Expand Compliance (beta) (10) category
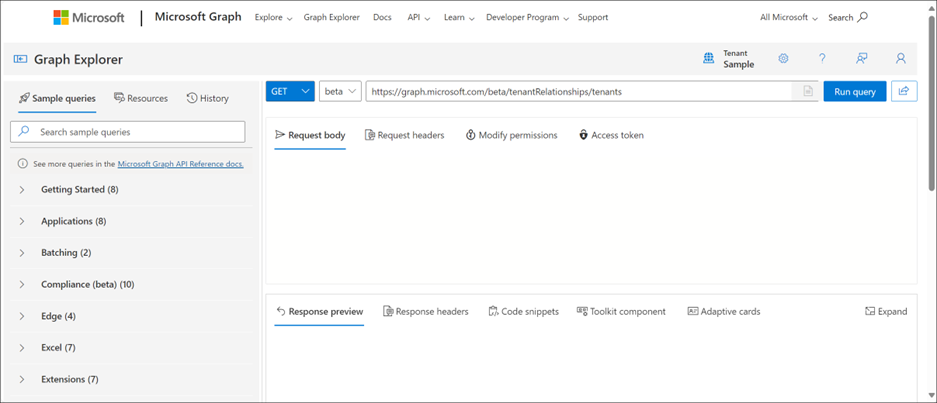 tap(131, 285)
